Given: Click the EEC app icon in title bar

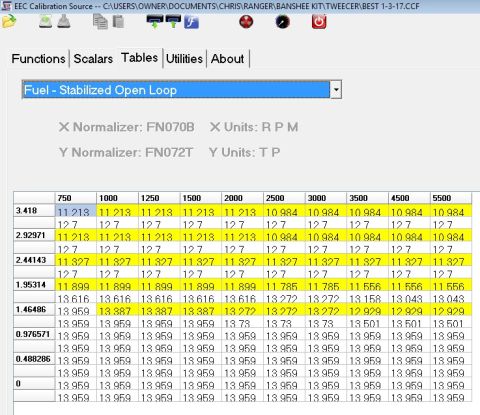Looking at the screenshot, I should [x=6, y=6].
